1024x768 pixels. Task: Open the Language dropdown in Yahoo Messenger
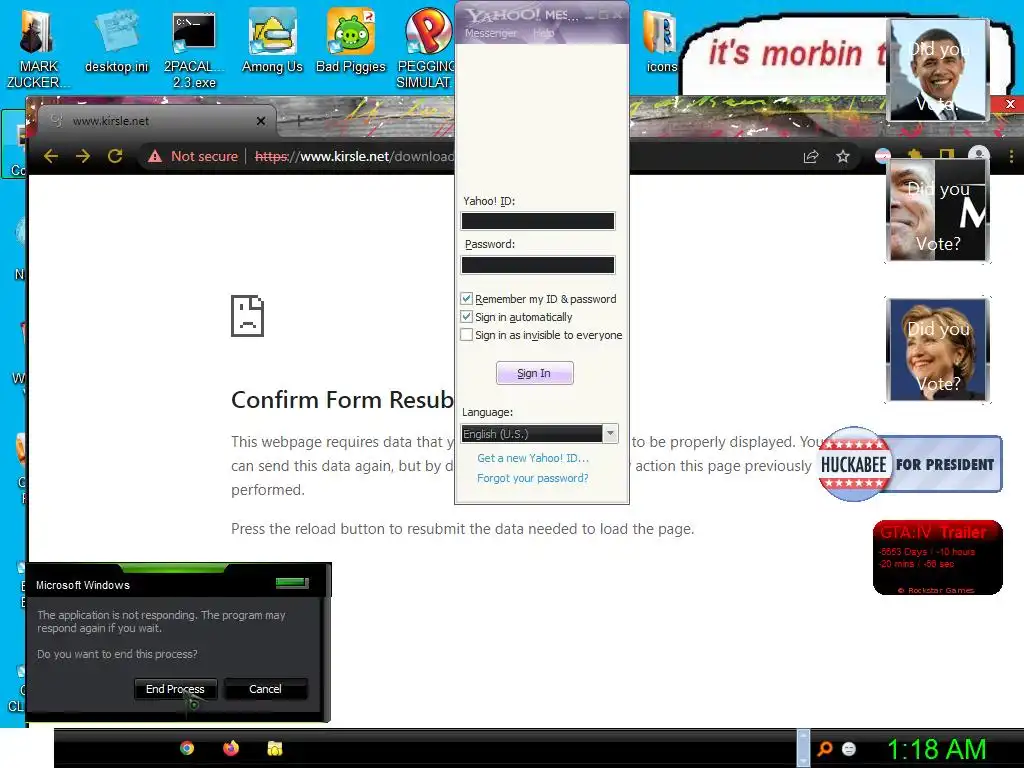click(539, 434)
